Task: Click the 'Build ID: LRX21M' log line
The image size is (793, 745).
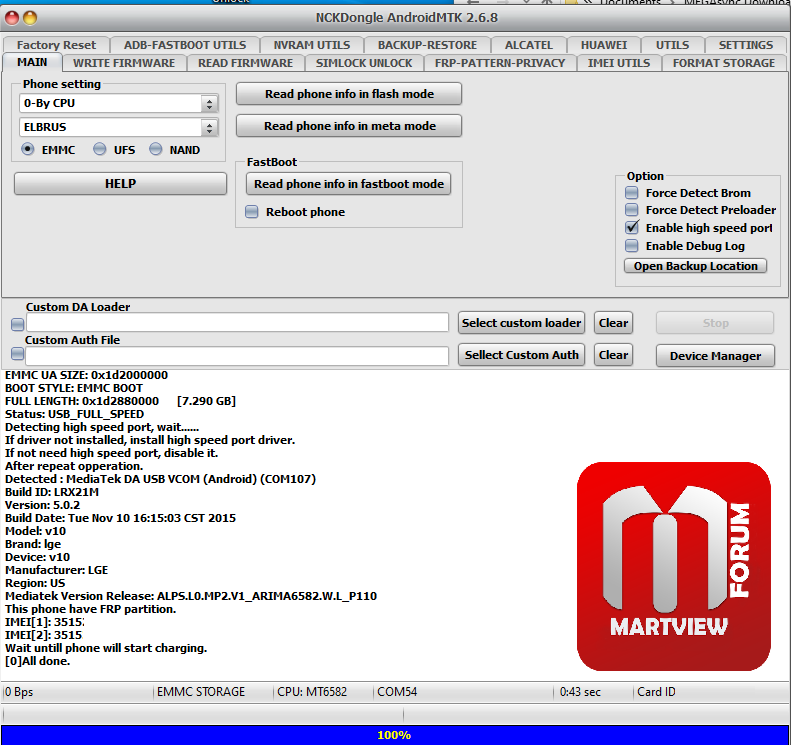Action: pos(52,492)
